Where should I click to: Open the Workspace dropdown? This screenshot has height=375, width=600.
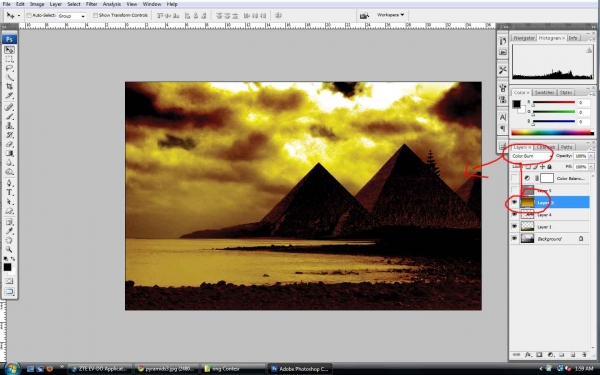point(390,15)
